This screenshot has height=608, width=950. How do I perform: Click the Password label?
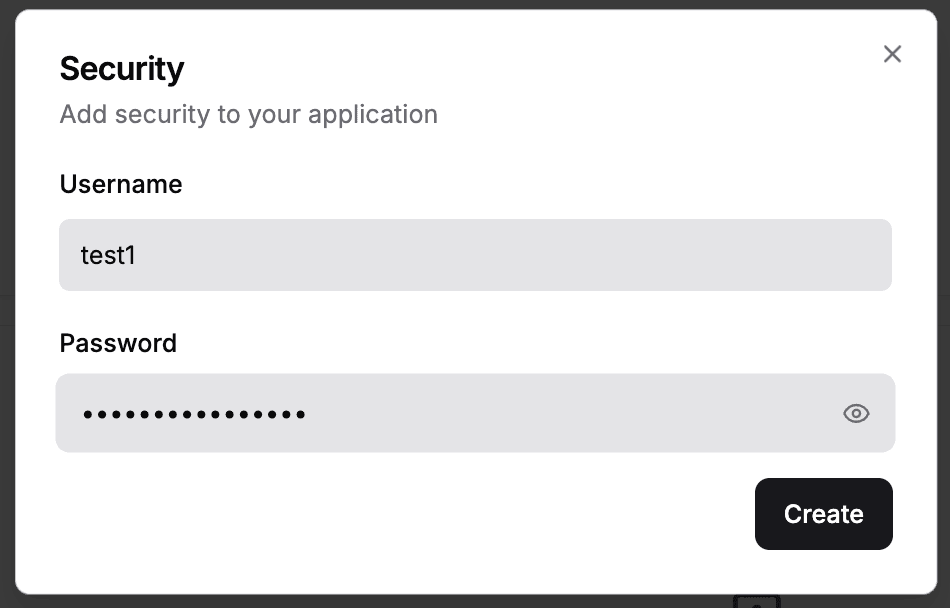coord(118,343)
